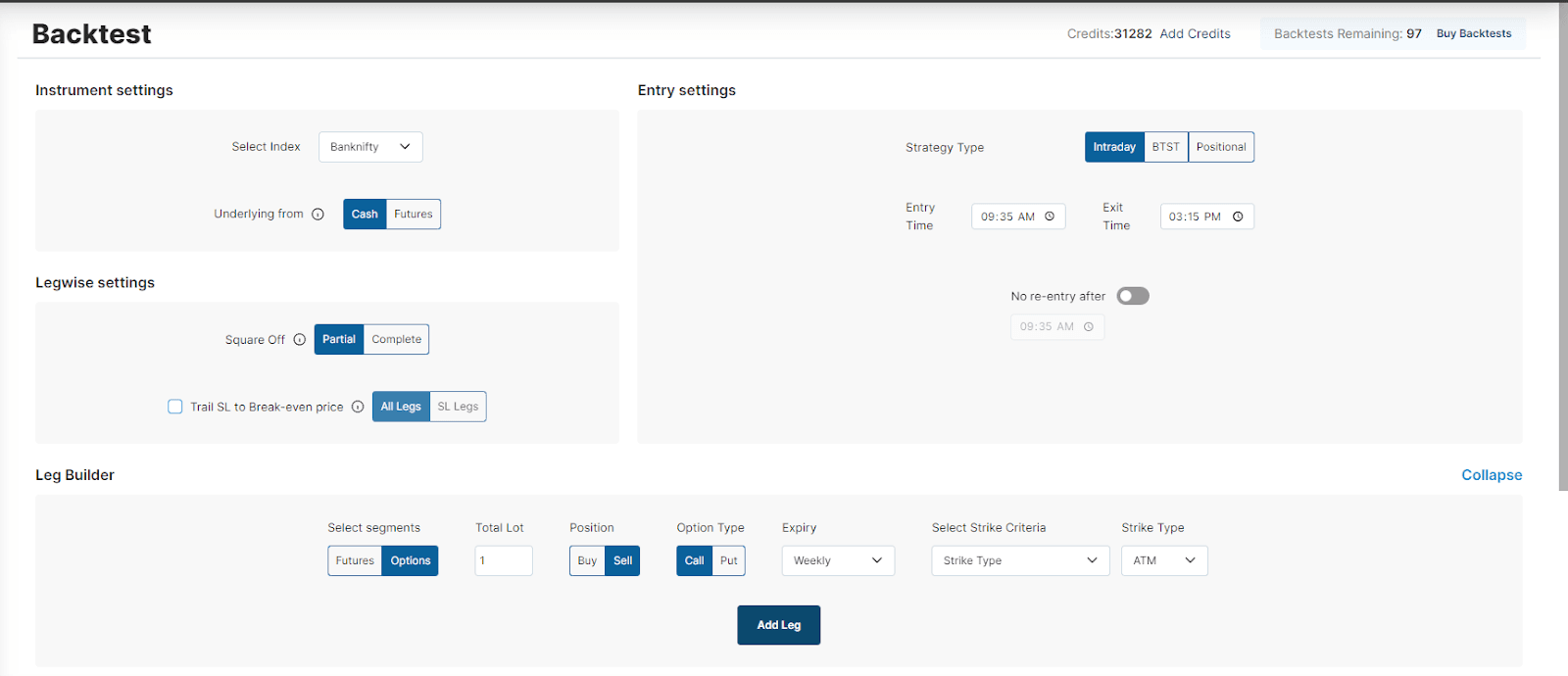Toggle the No re-entry after switch
This screenshot has width=1568, height=676.
[1133, 296]
